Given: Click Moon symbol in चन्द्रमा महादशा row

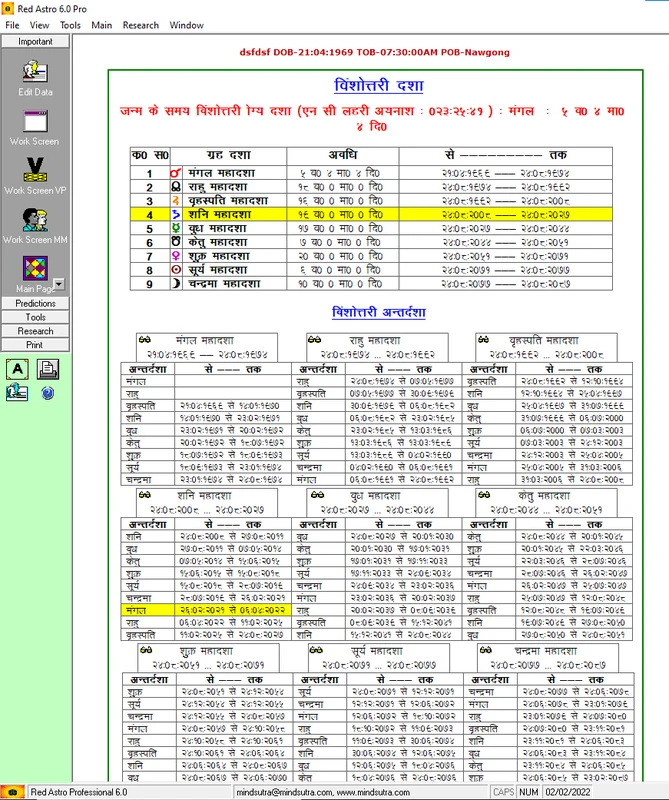Looking at the screenshot, I should pyautogui.click(x=176, y=283).
